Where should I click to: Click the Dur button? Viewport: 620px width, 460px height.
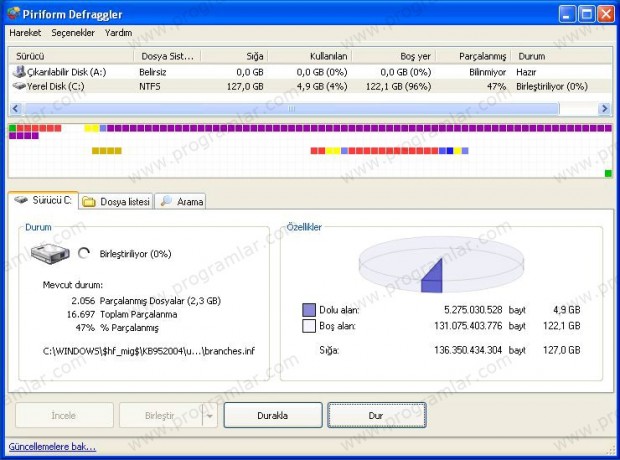click(376, 415)
